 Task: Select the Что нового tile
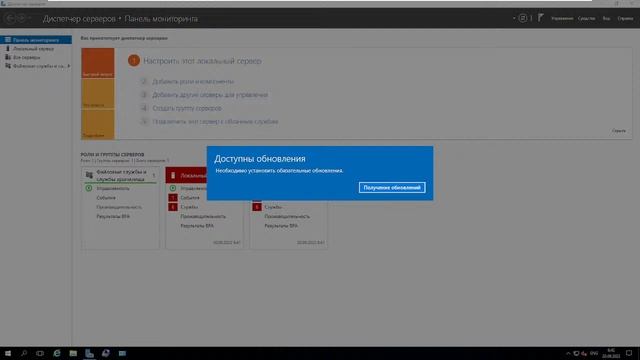click(x=98, y=94)
